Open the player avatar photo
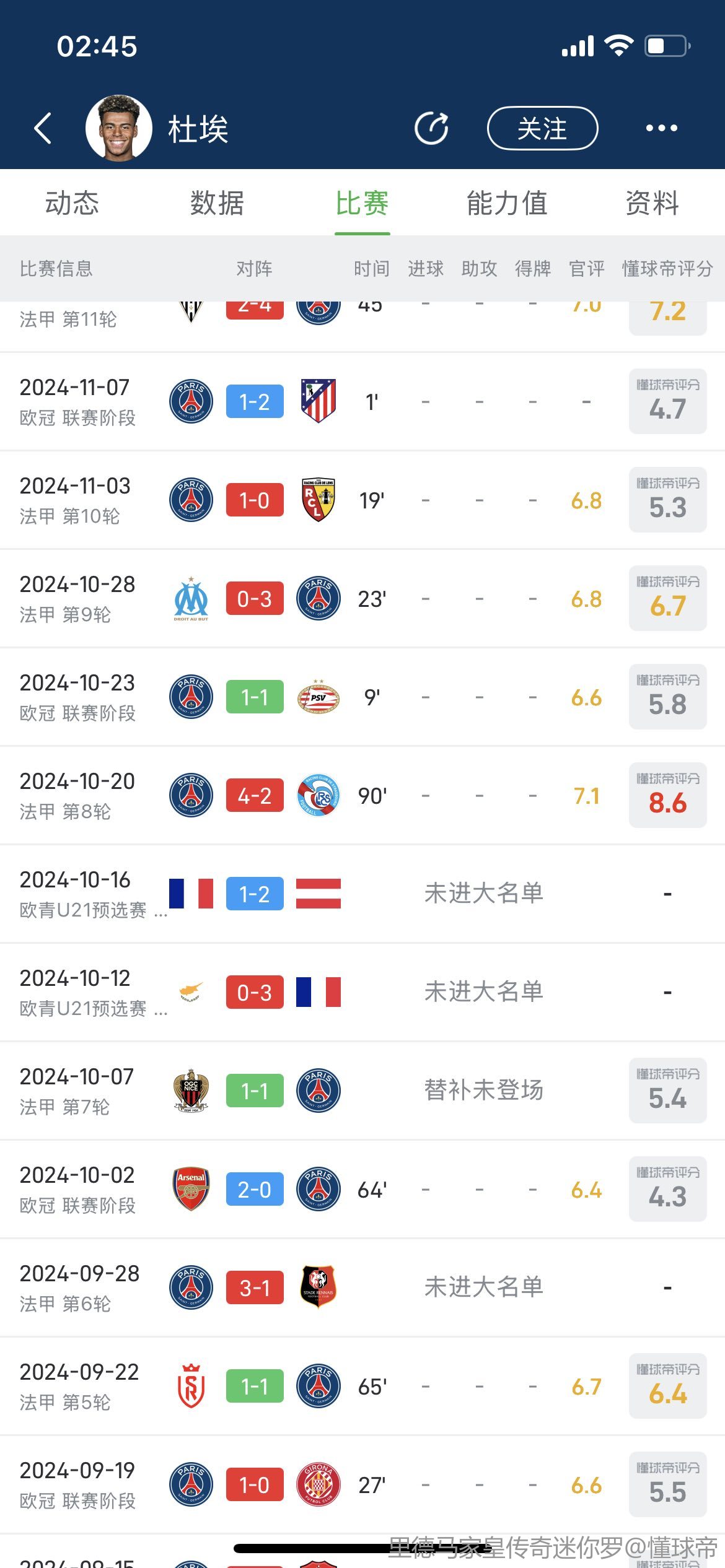Screen dimensions: 725x1568 [119, 128]
